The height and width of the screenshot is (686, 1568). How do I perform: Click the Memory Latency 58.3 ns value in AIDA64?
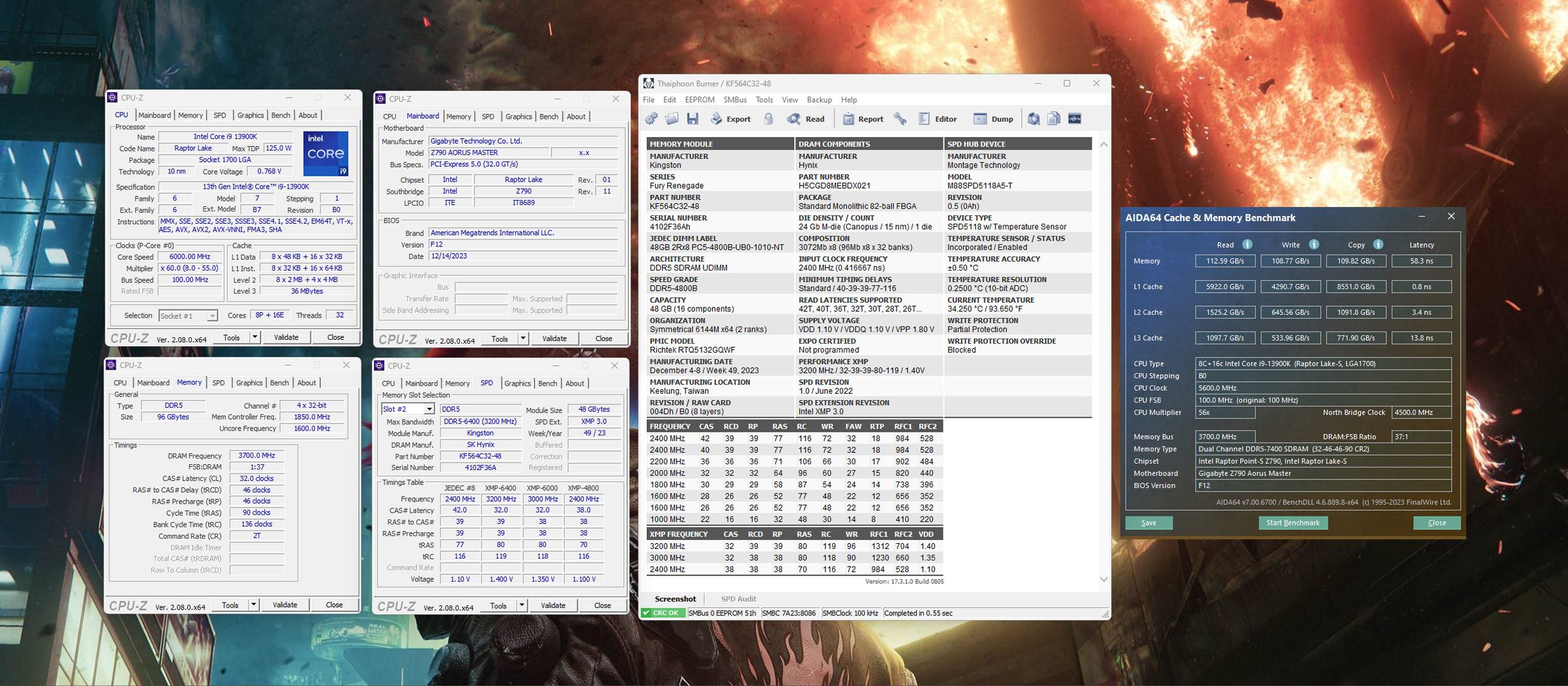(1421, 261)
